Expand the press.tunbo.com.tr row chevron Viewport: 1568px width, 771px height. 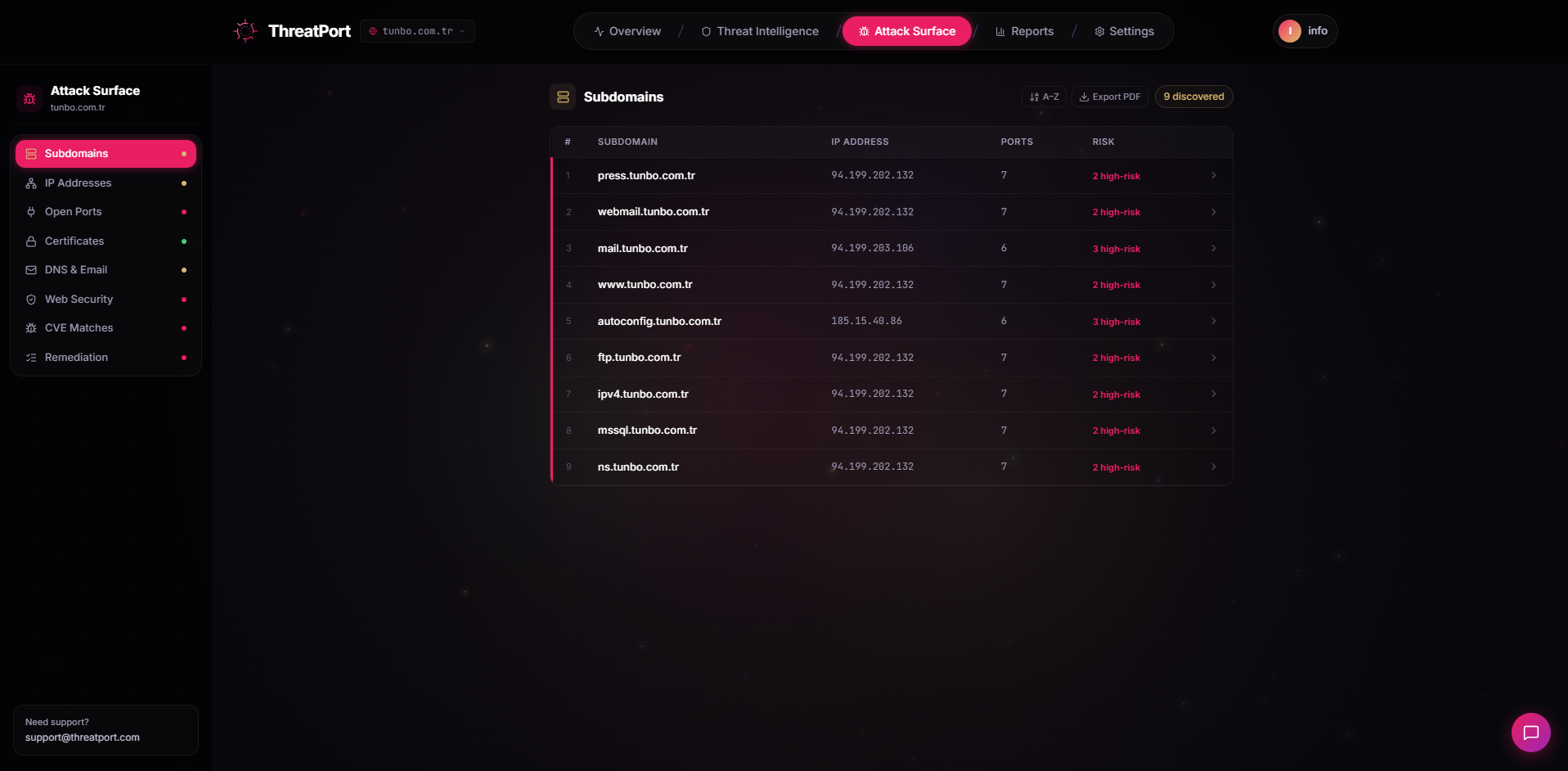[1213, 176]
